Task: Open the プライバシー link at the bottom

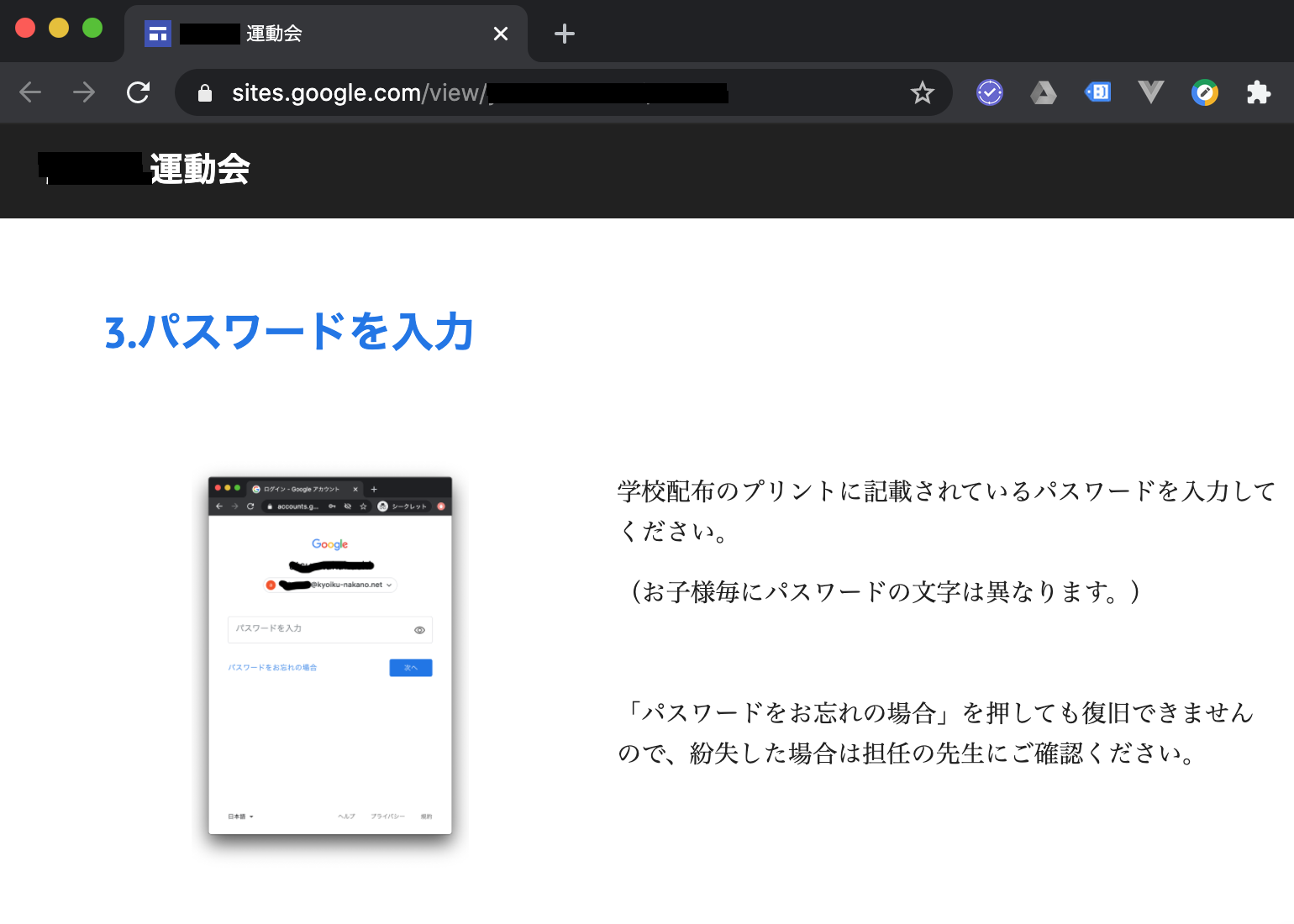Action: pyautogui.click(x=387, y=816)
